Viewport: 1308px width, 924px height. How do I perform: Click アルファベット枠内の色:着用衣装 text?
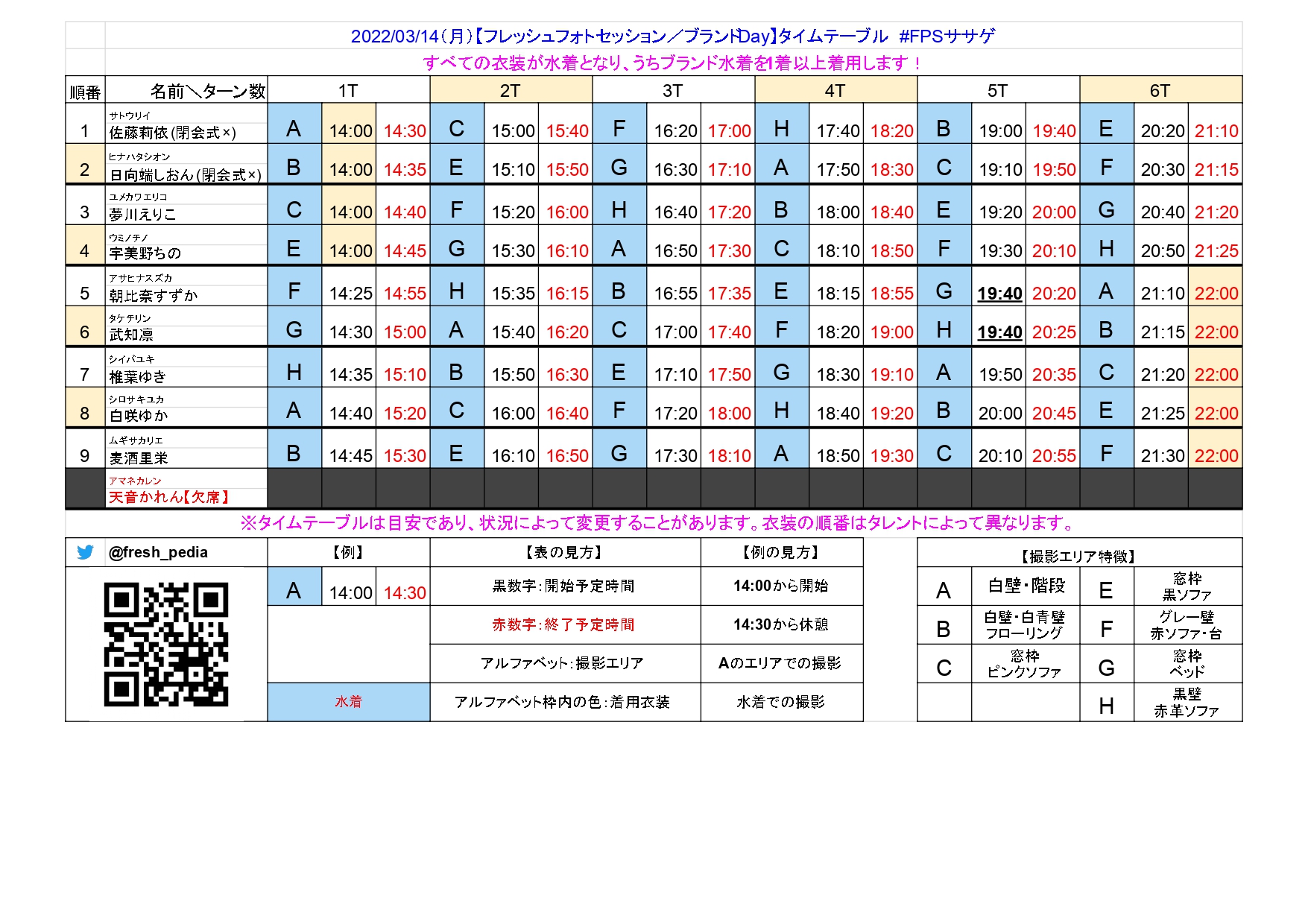[x=562, y=702]
